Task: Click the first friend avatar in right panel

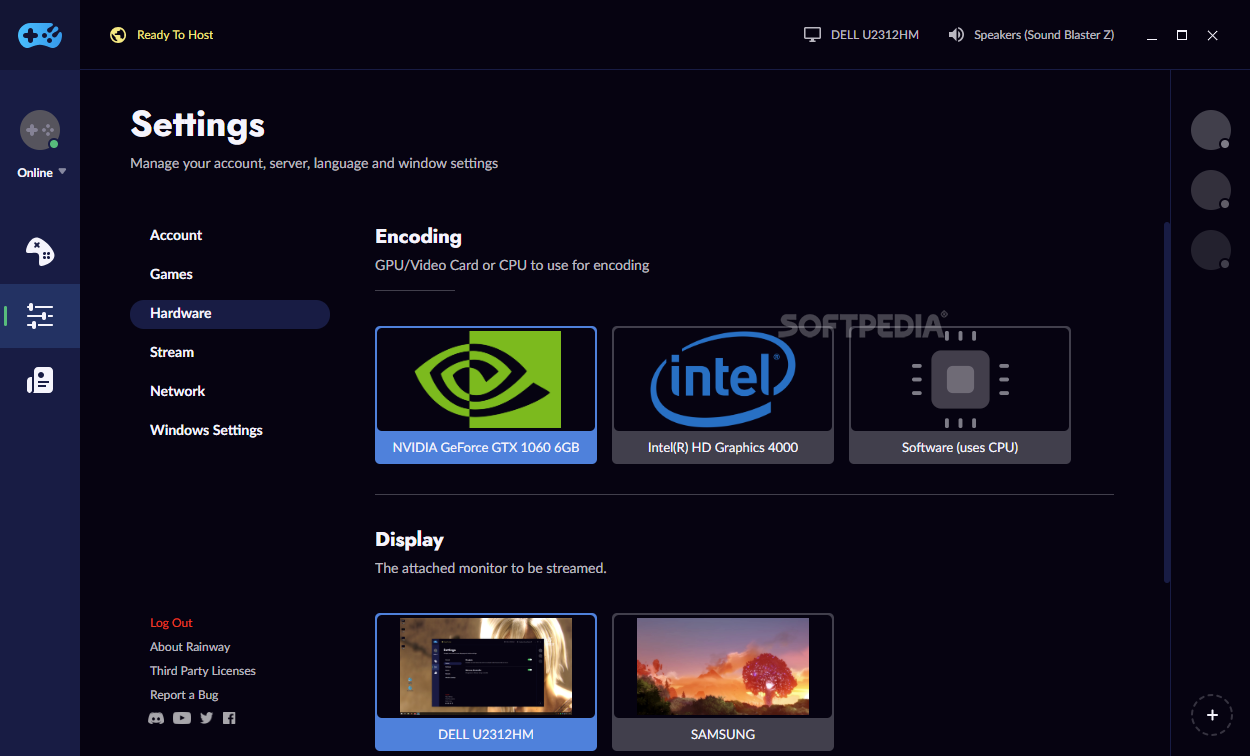Action: 1211,130
